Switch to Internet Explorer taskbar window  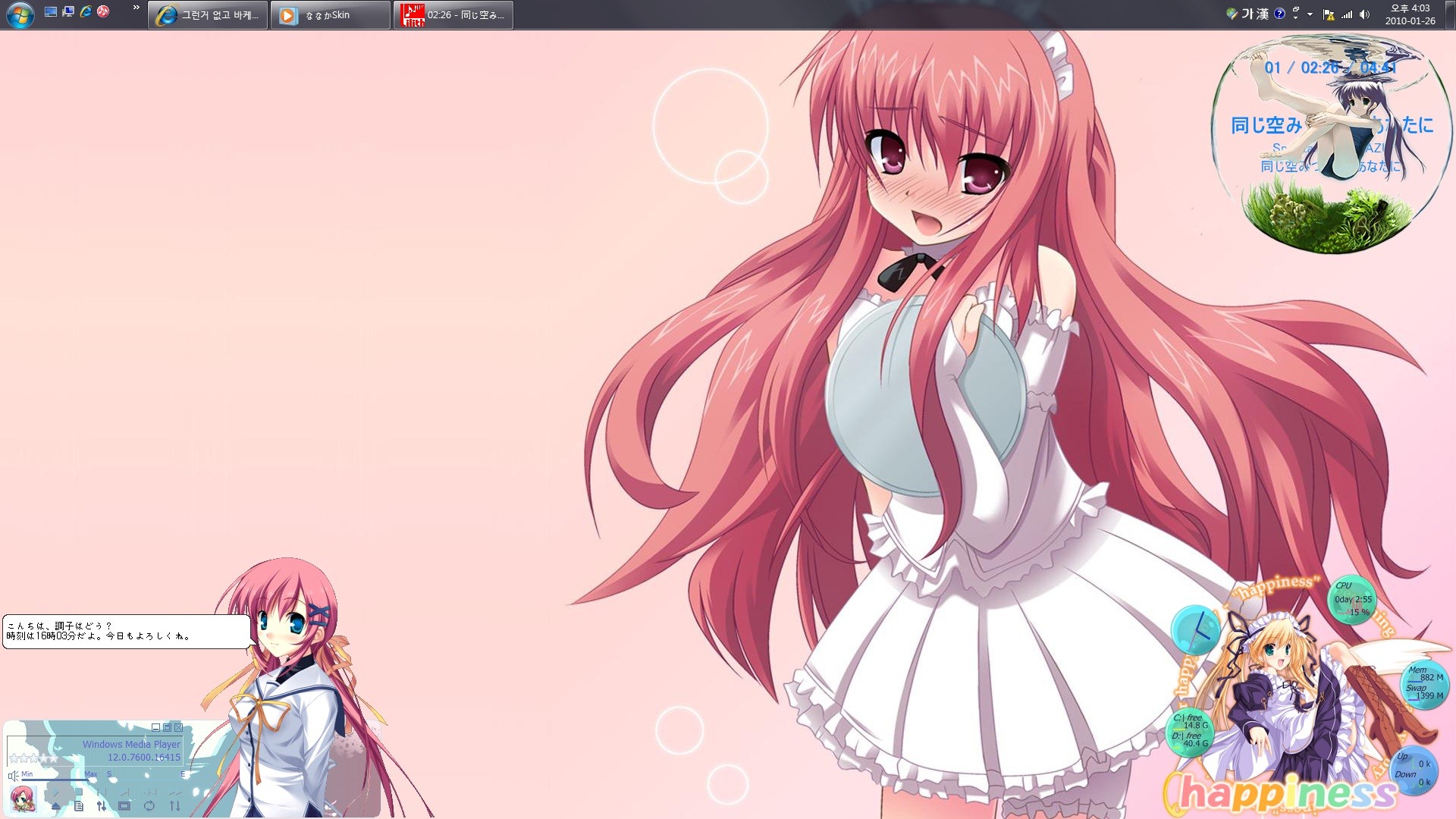pyautogui.click(x=208, y=15)
